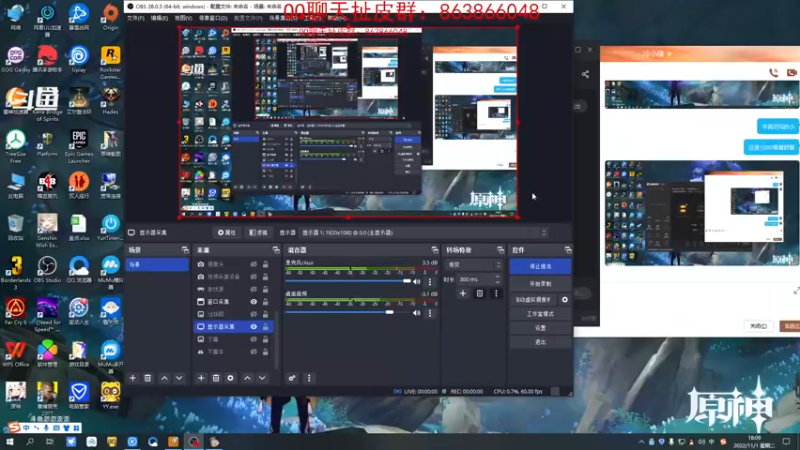Click the 滤镜 filters button above the docks
The width and height of the screenshot is (800, 450).
(258, 233)
